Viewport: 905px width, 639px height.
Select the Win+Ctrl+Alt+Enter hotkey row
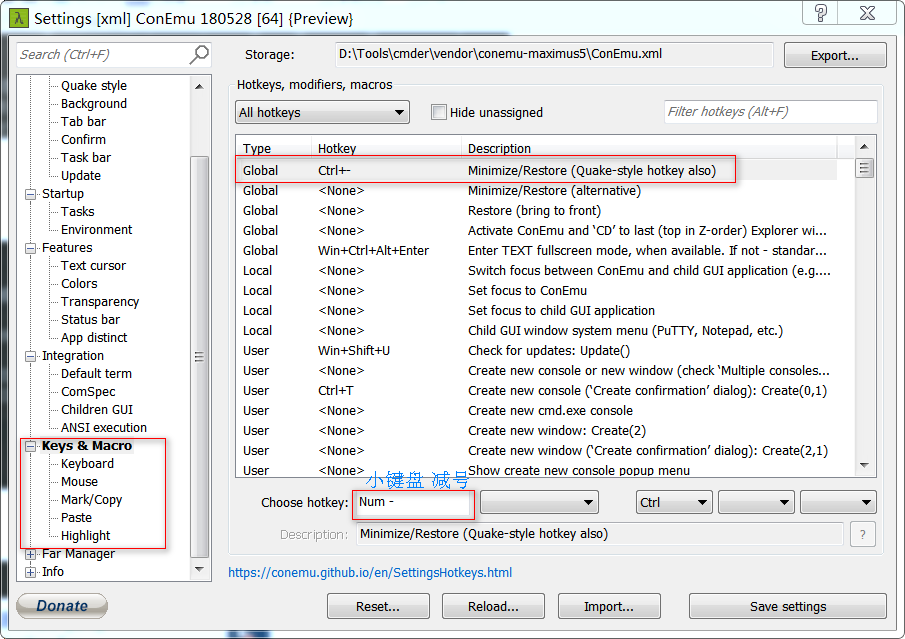pyautogui.click(x=537, y=251)
